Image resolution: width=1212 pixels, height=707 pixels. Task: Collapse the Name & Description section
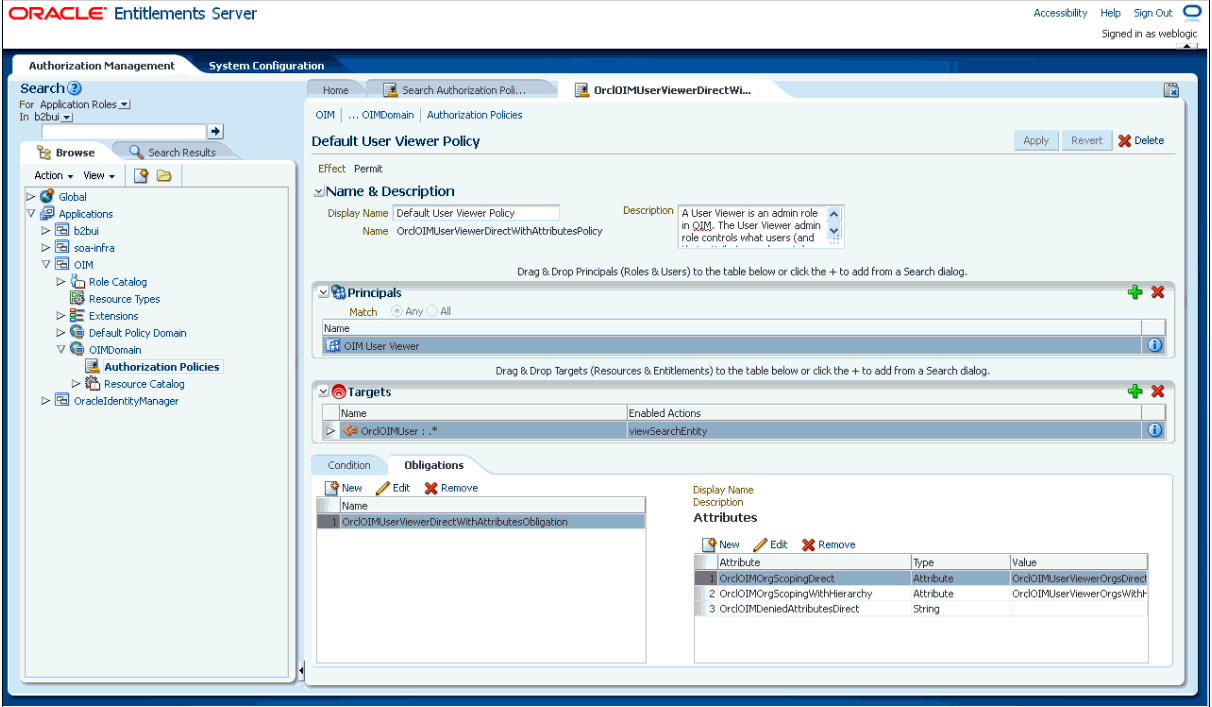click(319, 192)
